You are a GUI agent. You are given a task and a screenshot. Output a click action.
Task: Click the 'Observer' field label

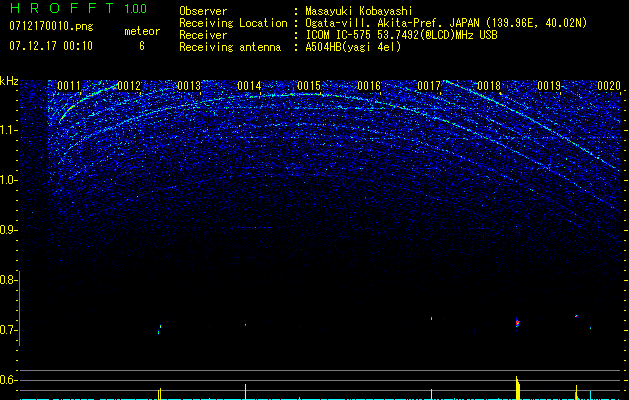[x=203, y=11]
